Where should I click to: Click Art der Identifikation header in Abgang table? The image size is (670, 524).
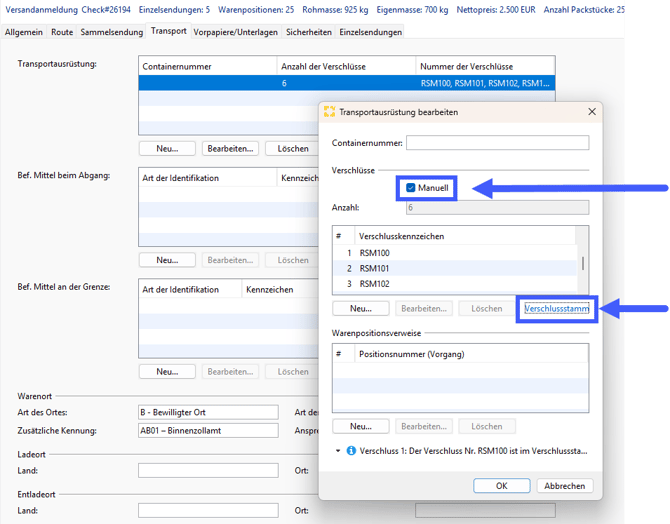tap(208, 178)
